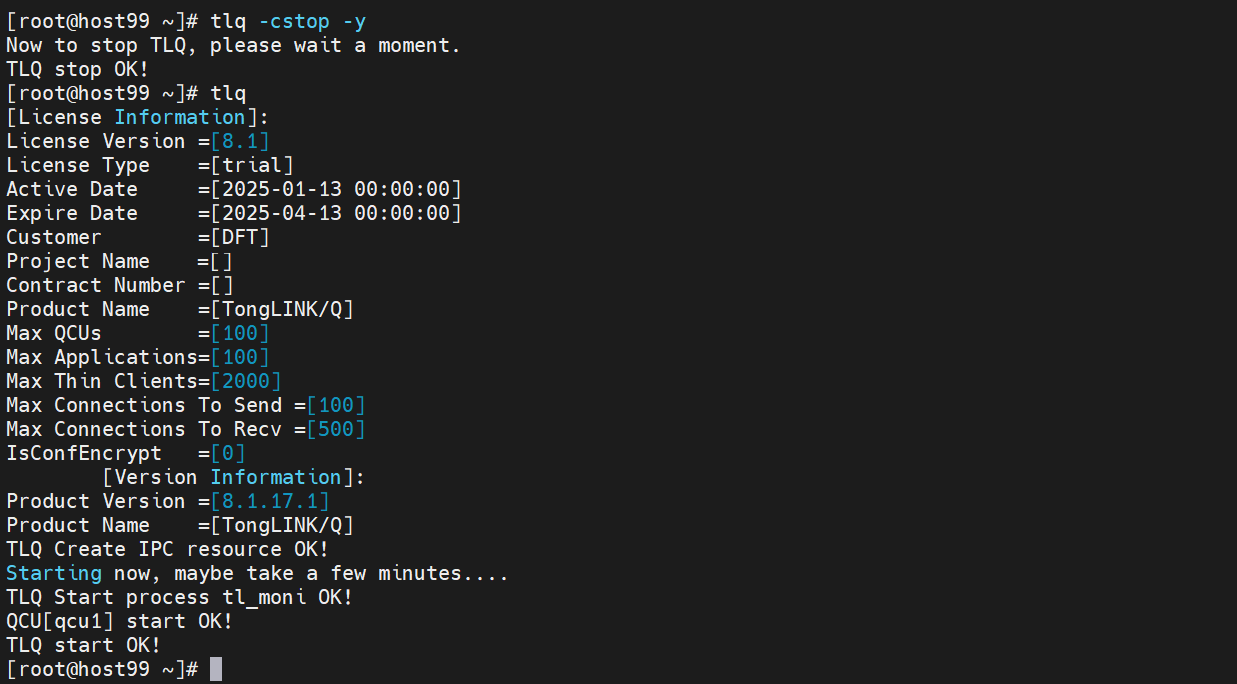
Task: Click the 'TLQ Create IPC resource OK!' line
Action: (x=168, y=549)
